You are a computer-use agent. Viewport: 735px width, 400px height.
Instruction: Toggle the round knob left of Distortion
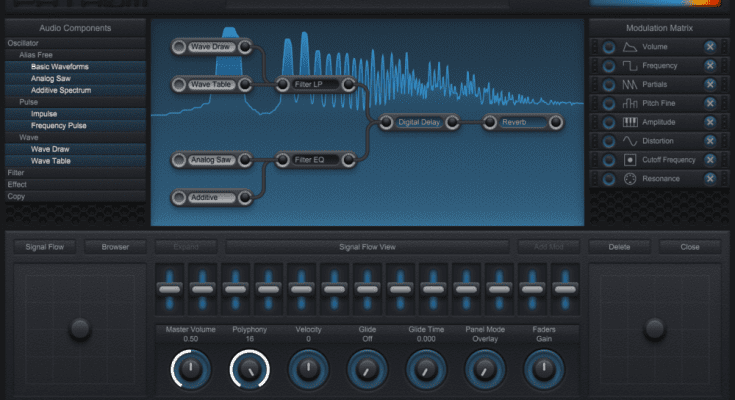click(608, 141)
